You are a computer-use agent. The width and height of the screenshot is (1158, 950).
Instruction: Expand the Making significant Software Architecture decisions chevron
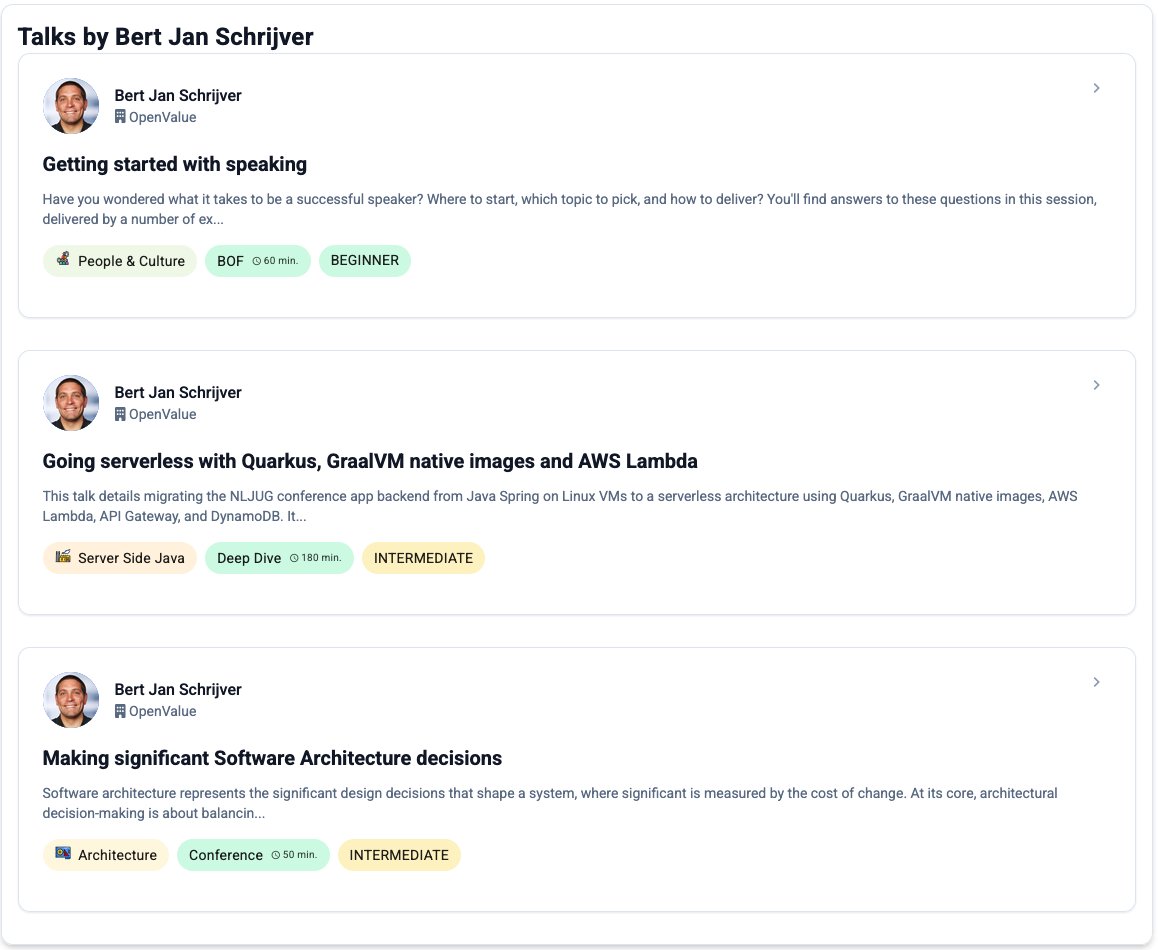click(x=1096, y=682)
